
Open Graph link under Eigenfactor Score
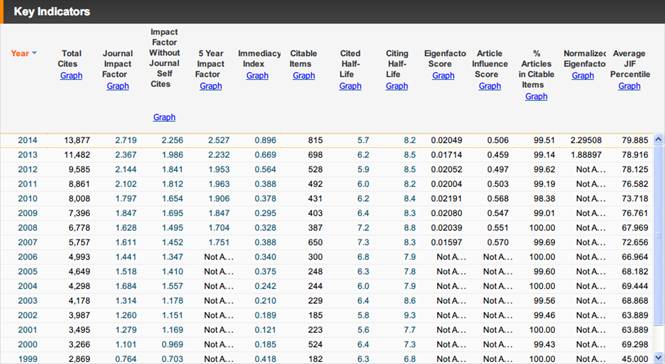(x=443, y=76)
